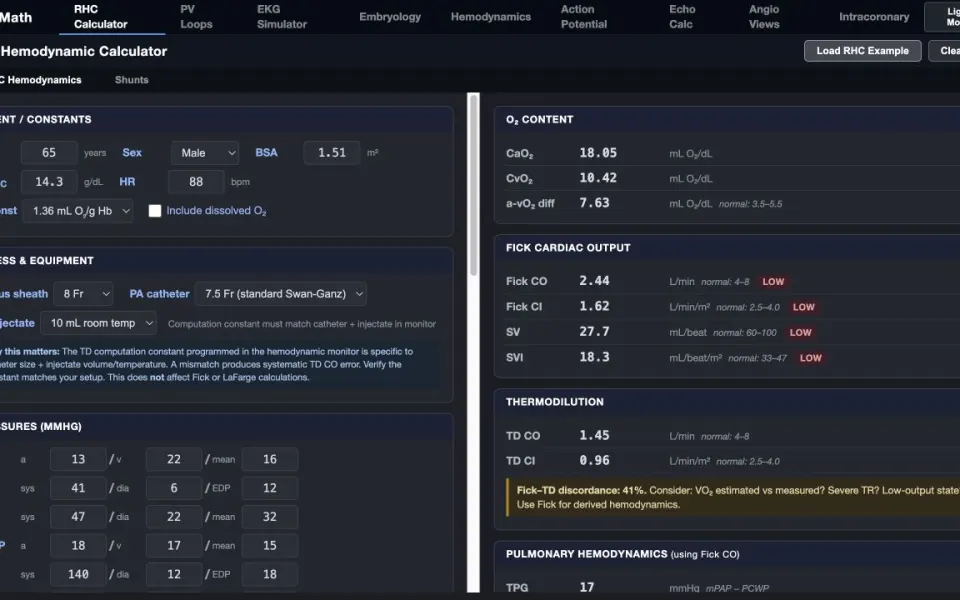Open the Sex dropdown showing Male
The height and width of the screenshot is (600, 960).
coord(204,153)
